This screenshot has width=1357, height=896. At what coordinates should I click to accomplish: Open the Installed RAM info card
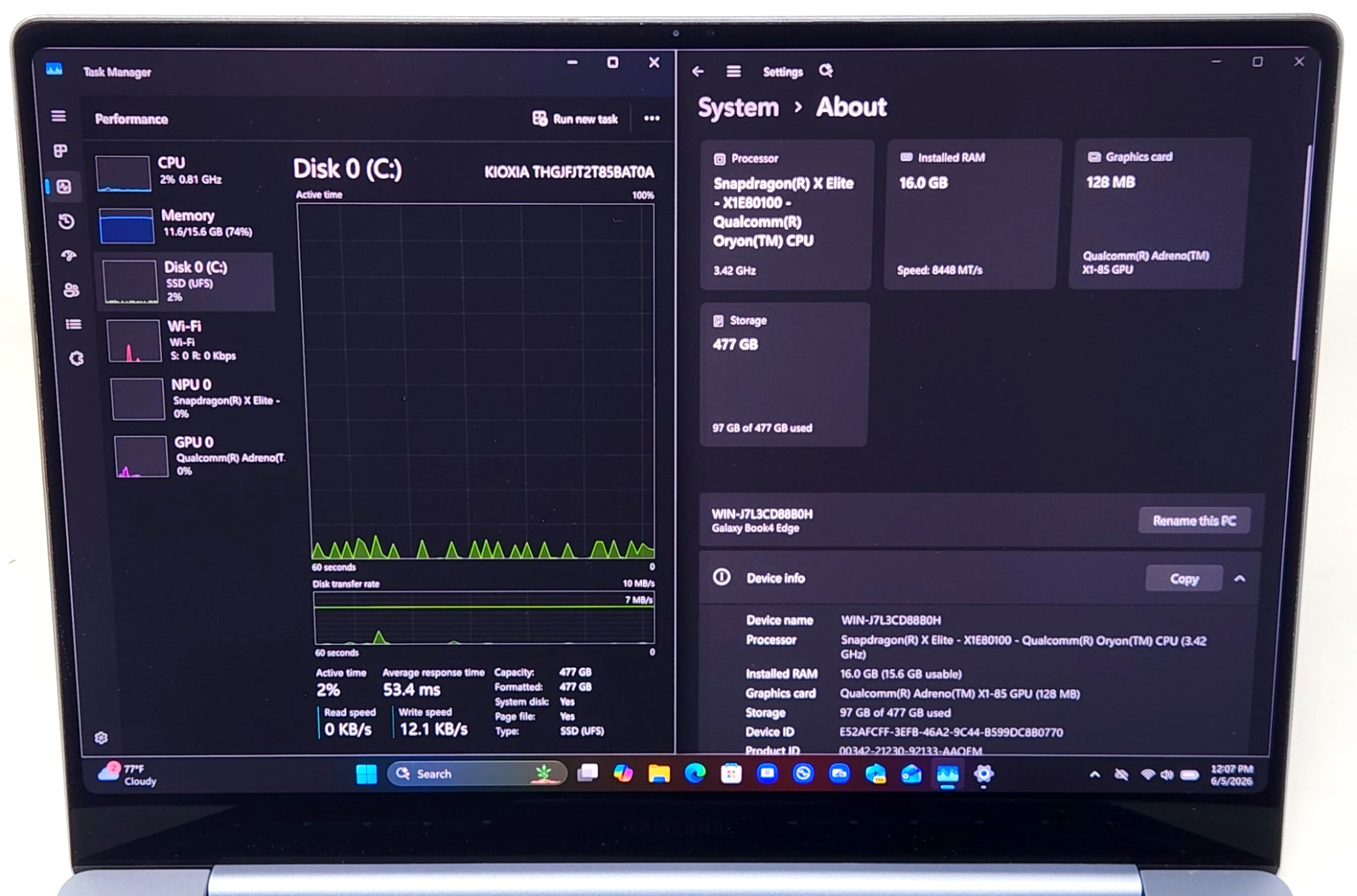(x=972, y=214)
